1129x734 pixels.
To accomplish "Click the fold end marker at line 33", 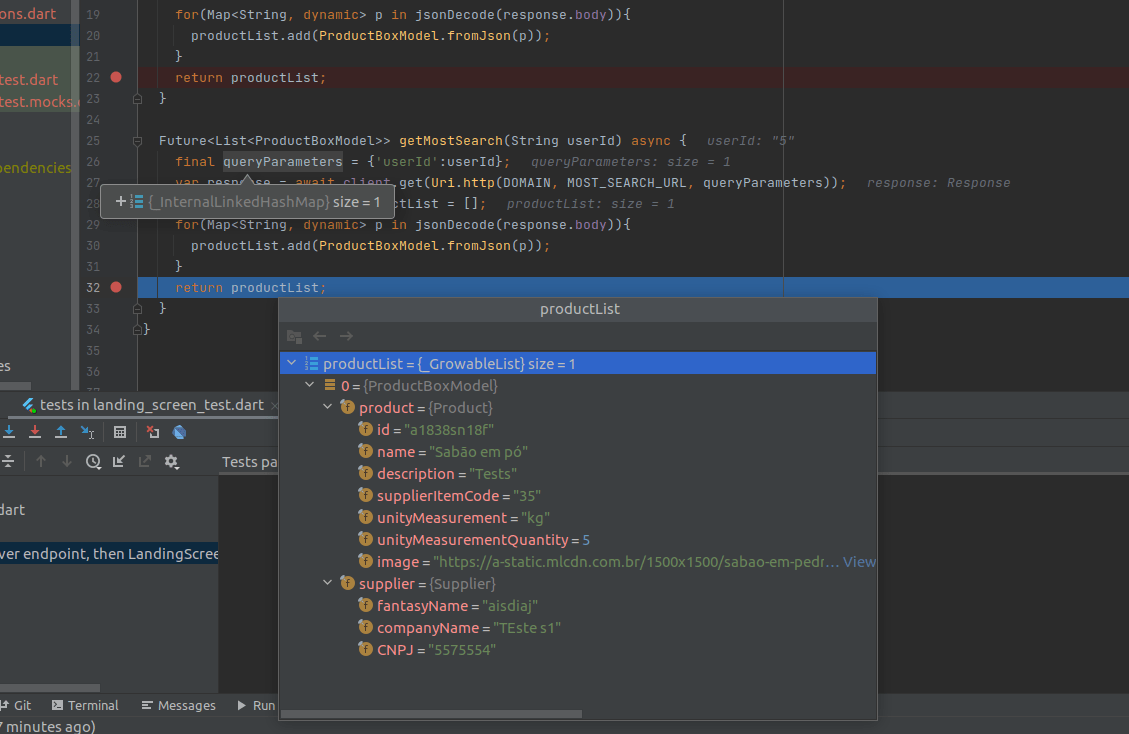I will (x=138, y=309).
